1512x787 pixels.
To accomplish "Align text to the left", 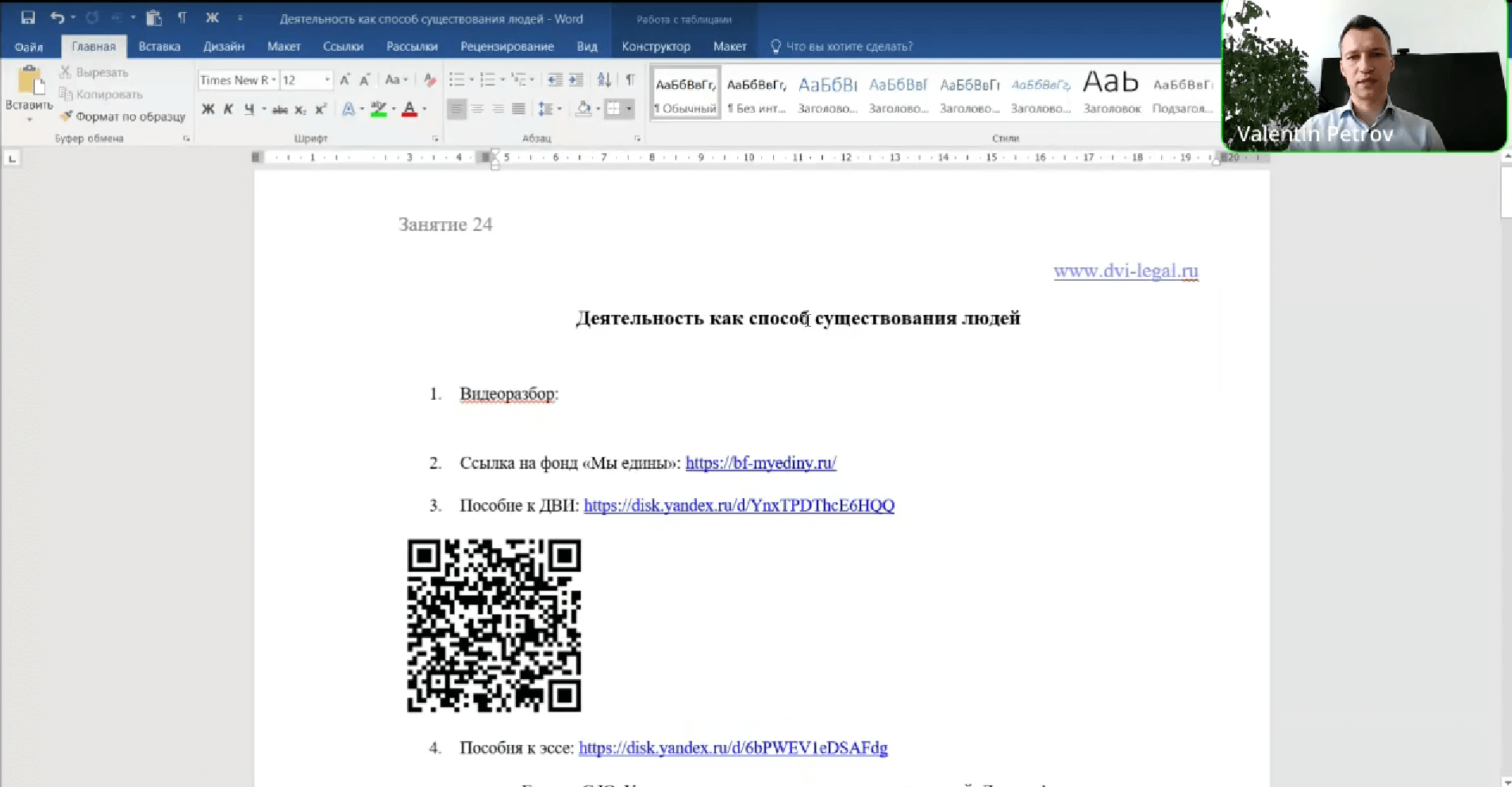I will pos(456,109).
